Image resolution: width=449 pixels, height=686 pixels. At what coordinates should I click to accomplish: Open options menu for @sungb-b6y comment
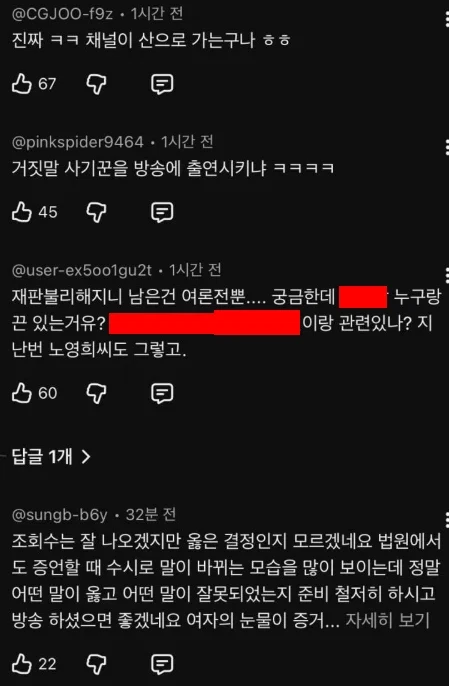[x=446, y=520]
